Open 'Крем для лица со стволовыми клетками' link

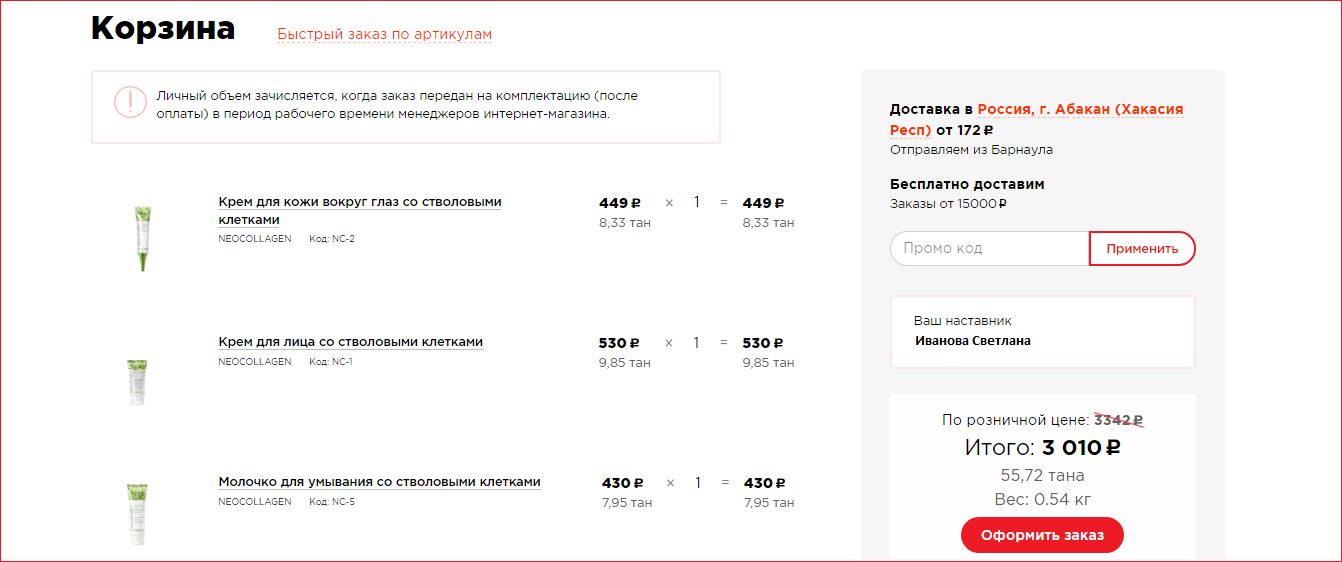click(350, 342)
